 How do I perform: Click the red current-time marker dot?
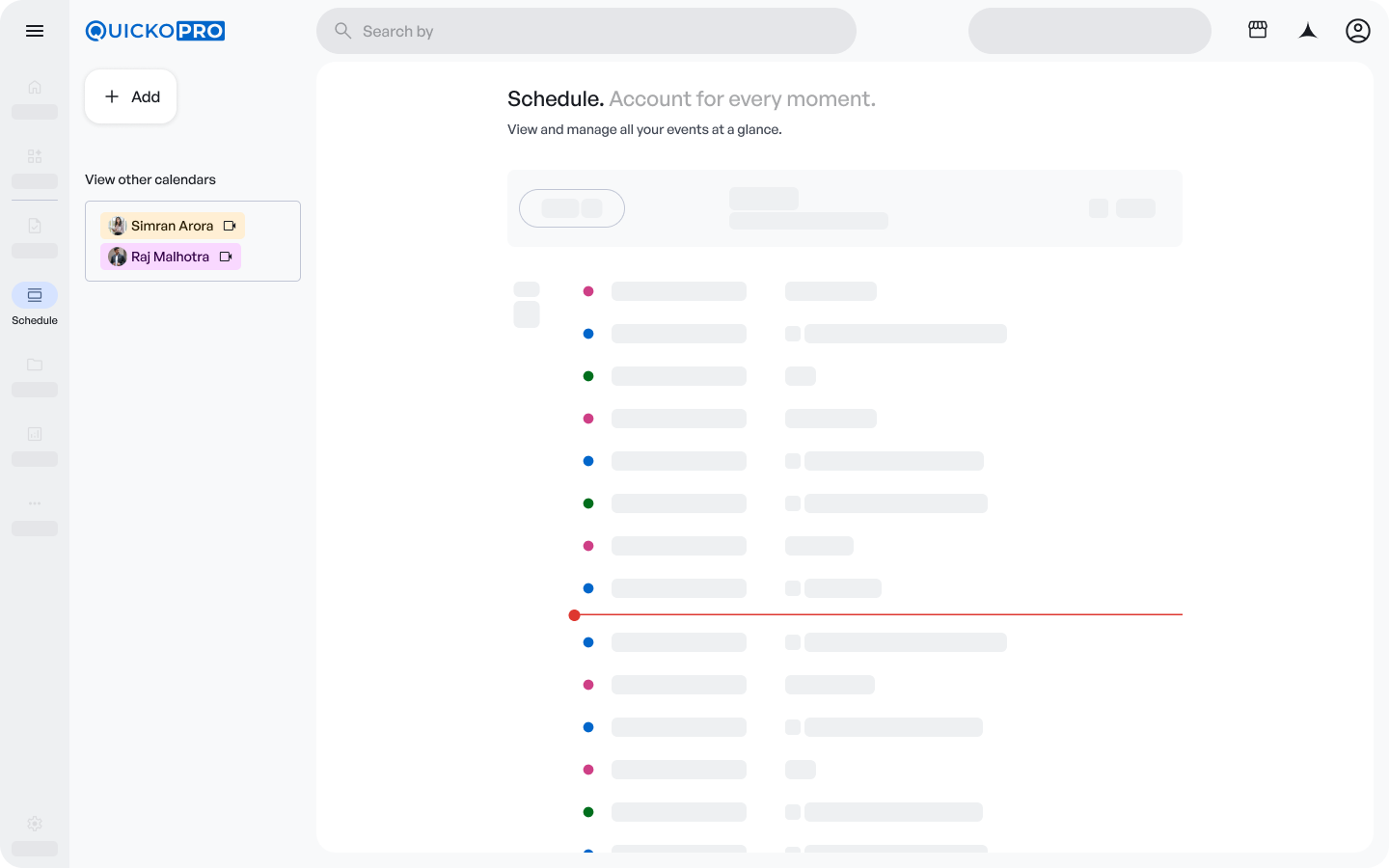[x=575, y=615]
